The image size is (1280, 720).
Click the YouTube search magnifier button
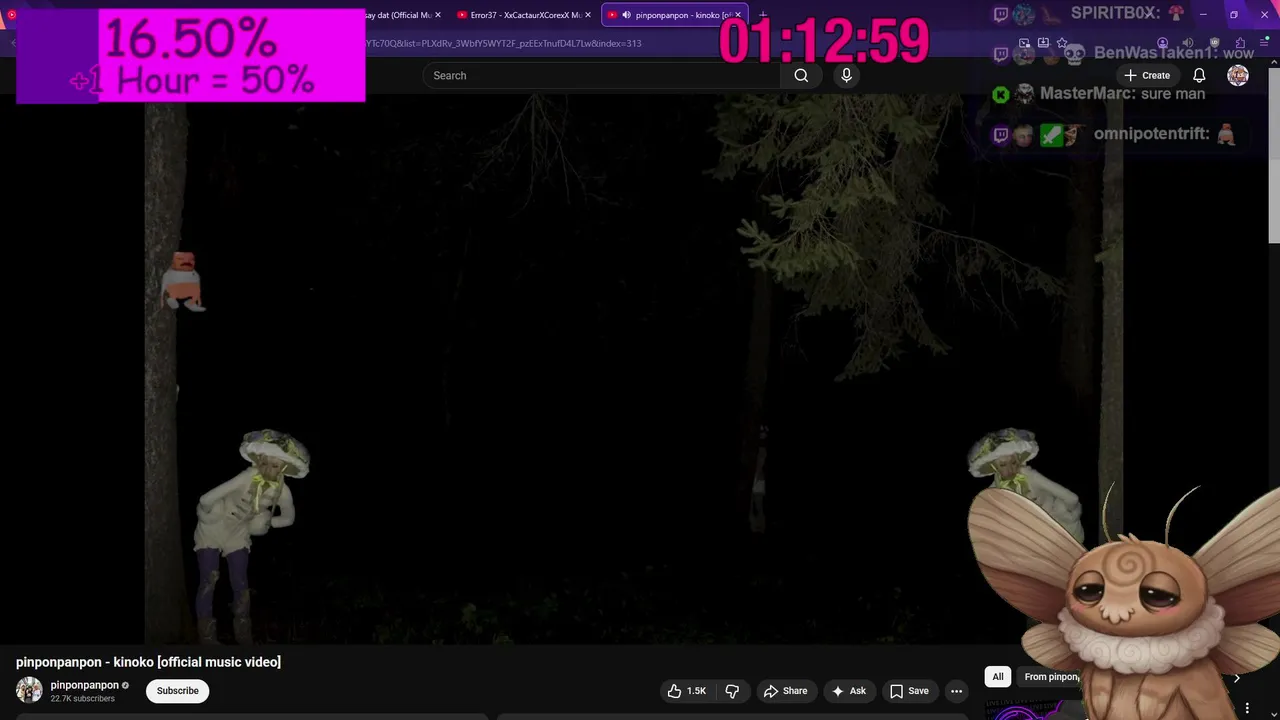[x=801, y=75]
